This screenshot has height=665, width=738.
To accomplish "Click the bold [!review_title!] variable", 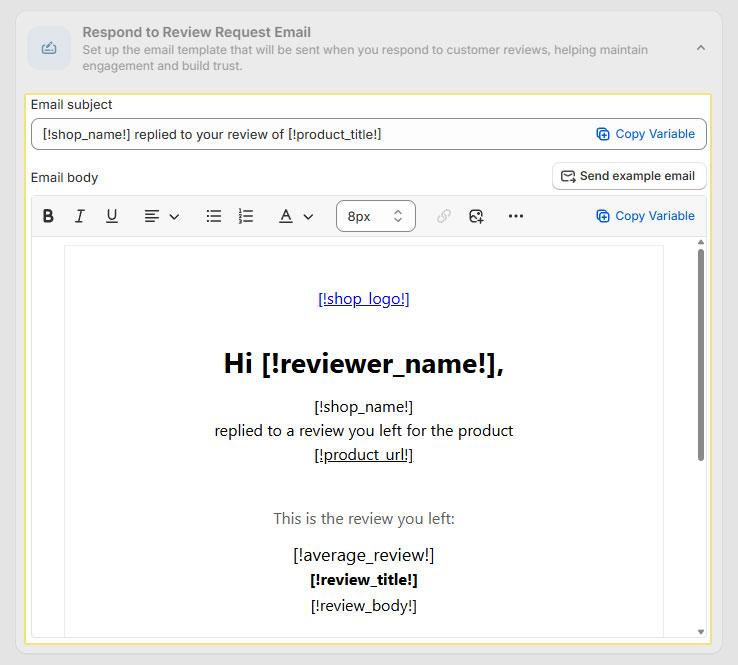I will click(364, 580).
